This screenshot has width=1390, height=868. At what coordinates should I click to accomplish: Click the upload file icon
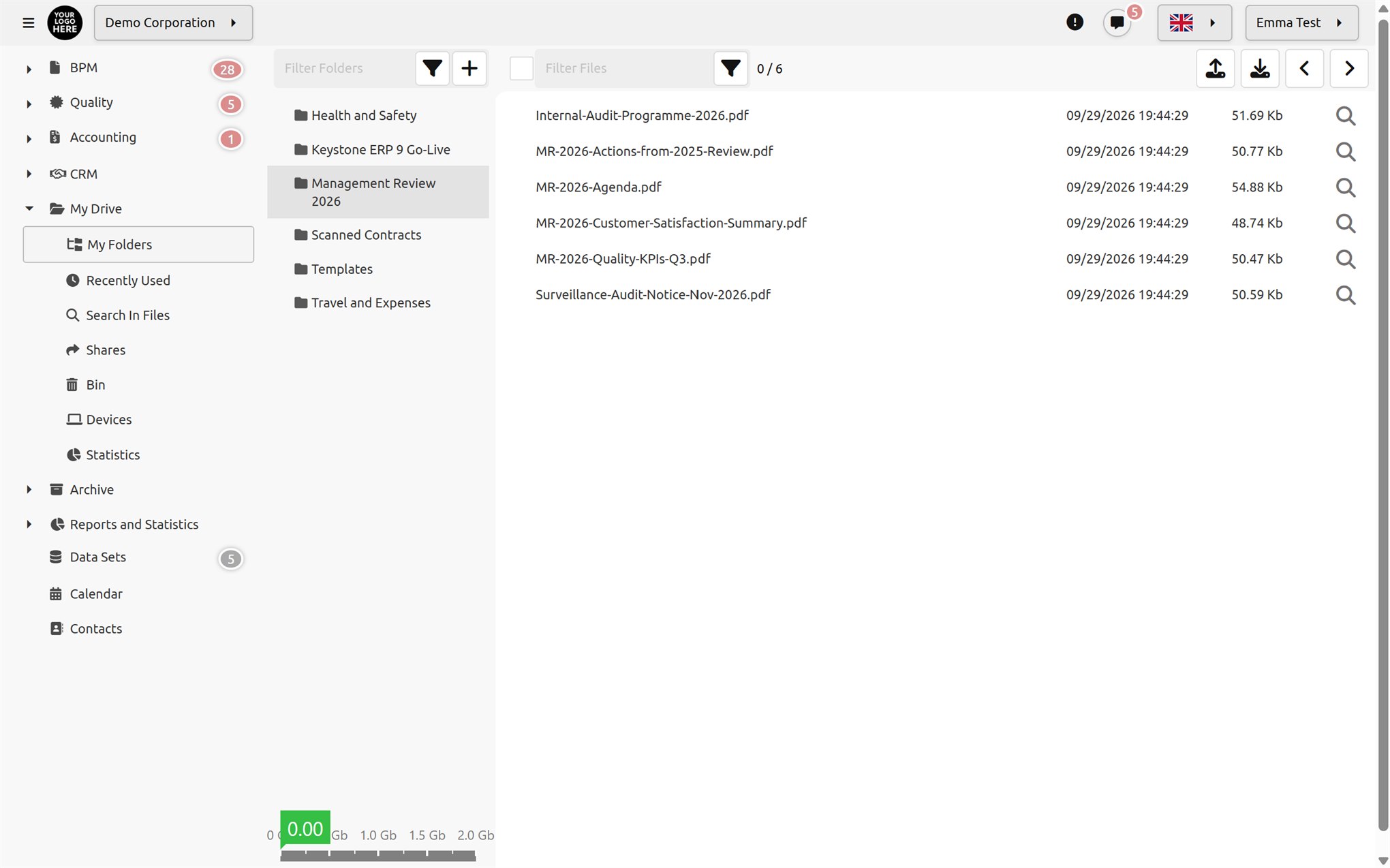pyautogui.click(x=1216, y=68)
